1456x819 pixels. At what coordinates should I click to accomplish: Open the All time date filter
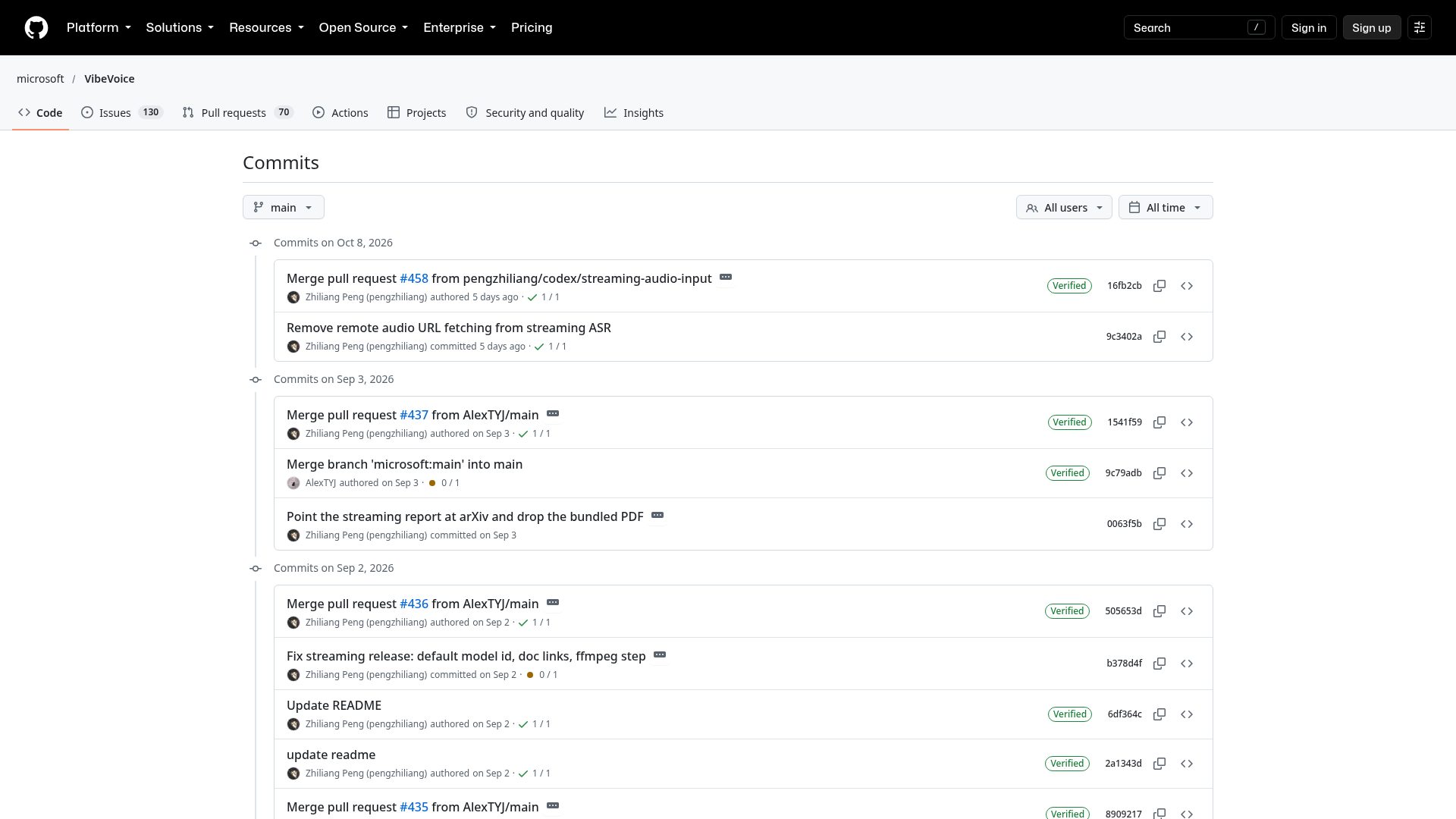pyautogui.click(x=1166, y=208)
